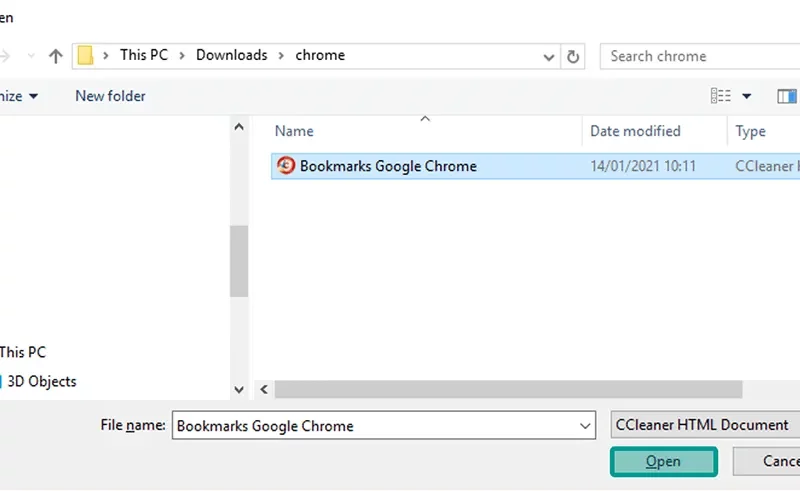This screenshot has width=800, height=491.
Task: Select This PC in navigation pane
Action: (22, 352)
